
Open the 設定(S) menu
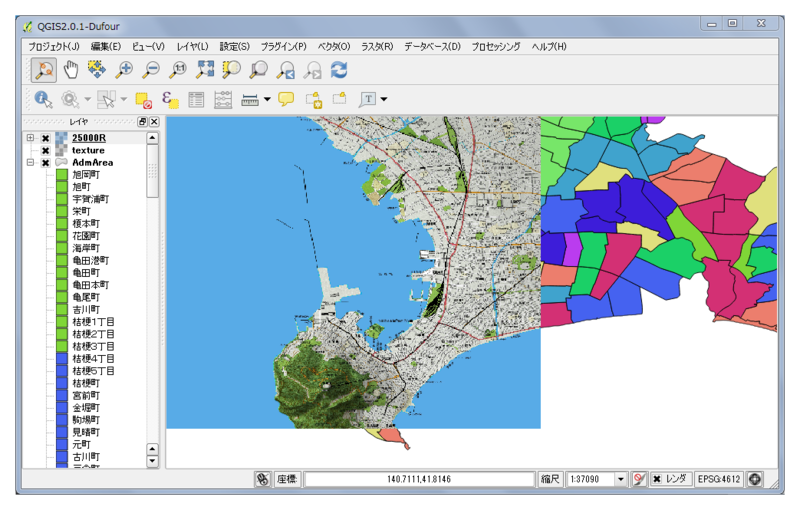tap(235, 46)
